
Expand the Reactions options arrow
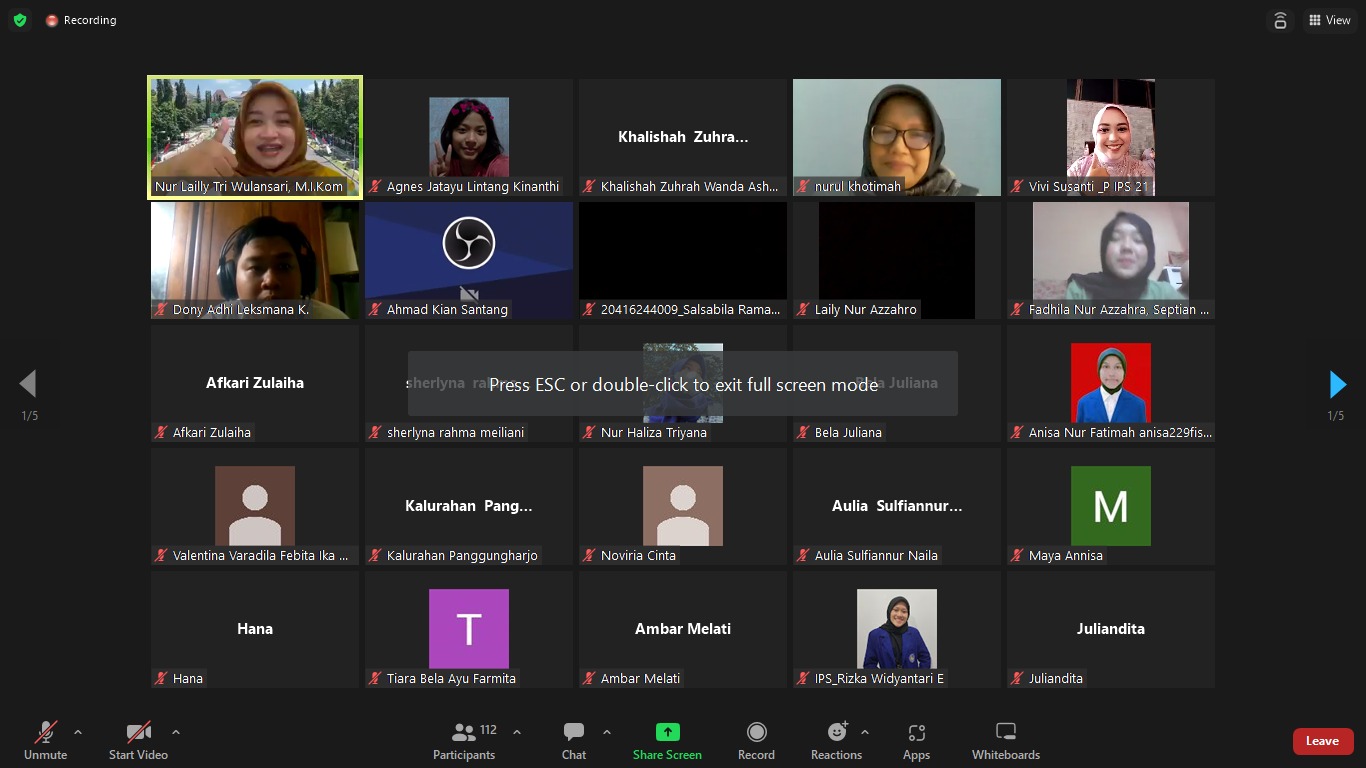click(x=865, y=732)
